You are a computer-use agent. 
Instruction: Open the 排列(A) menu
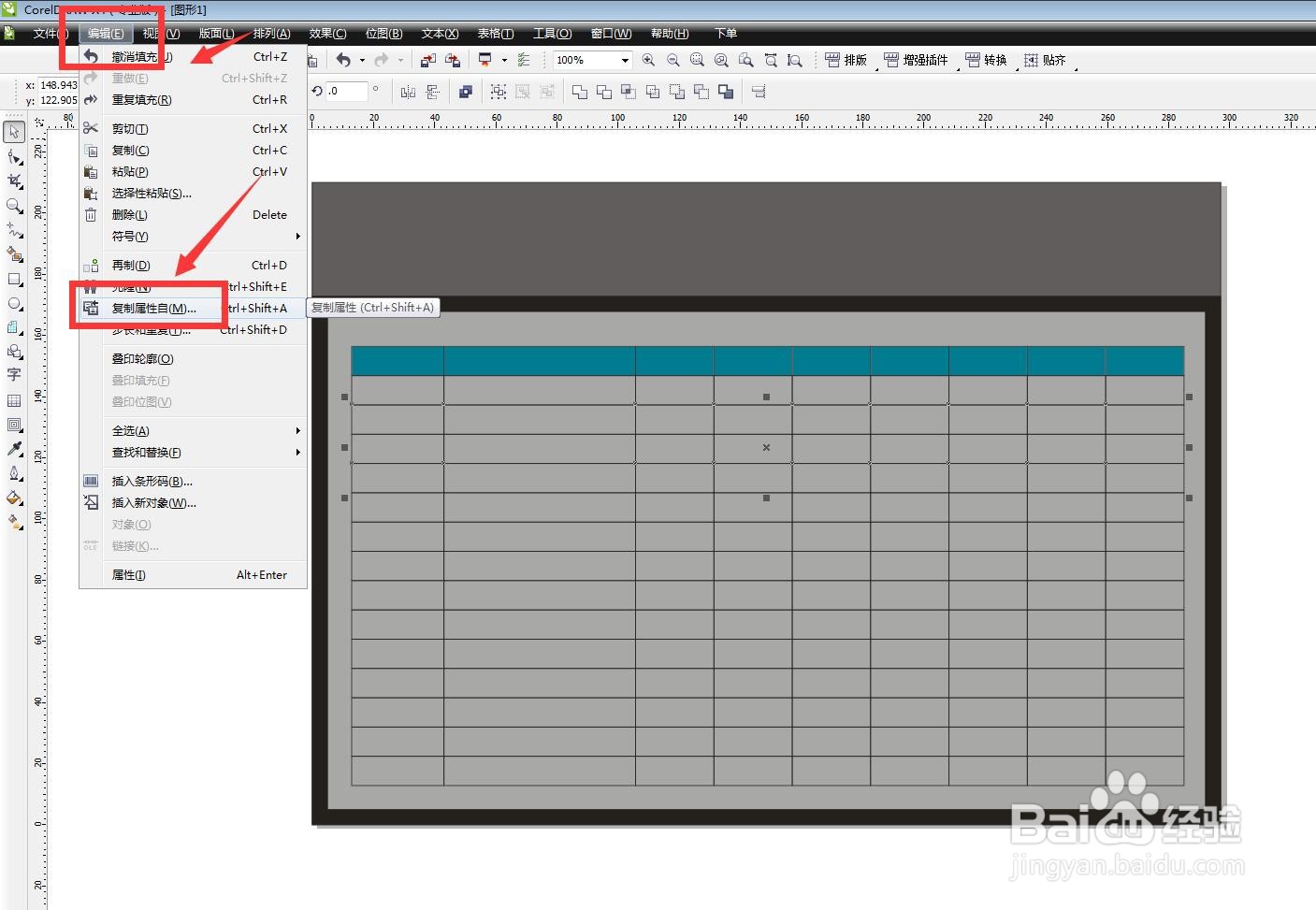click(271, 34)
